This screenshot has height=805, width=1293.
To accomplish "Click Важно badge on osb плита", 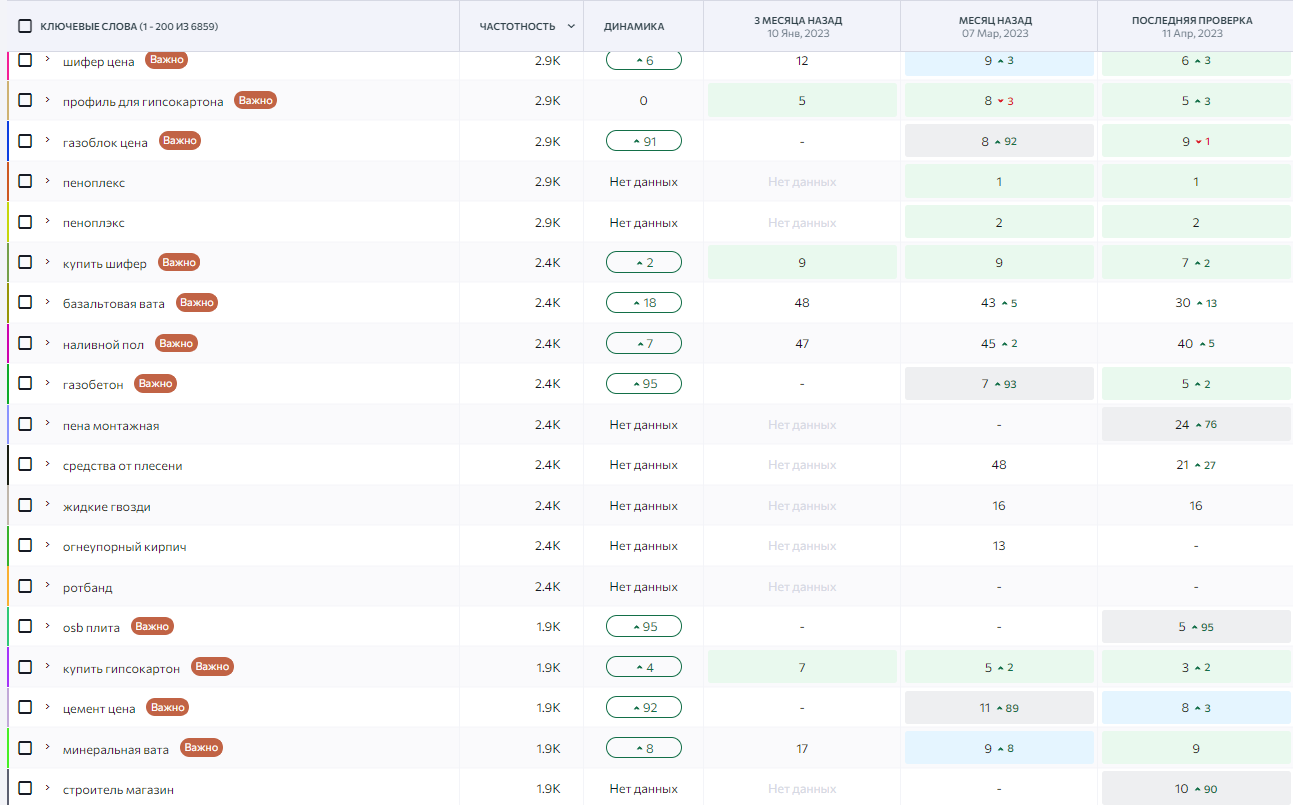I will pyautogui.click(x=152, y=626).
